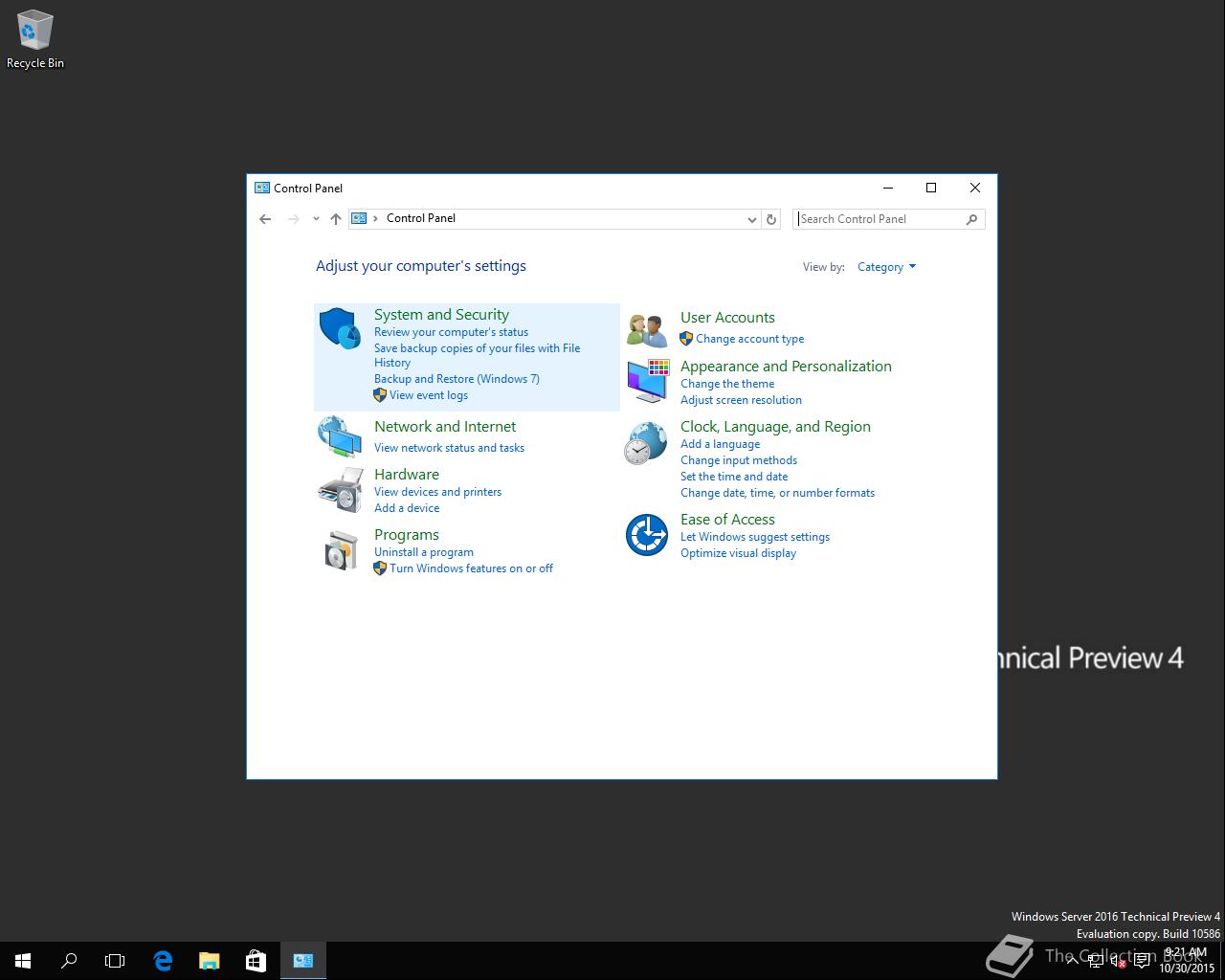Open View by Category dropdown
This screenshot has height=980, width=1225.
(886, 267)
